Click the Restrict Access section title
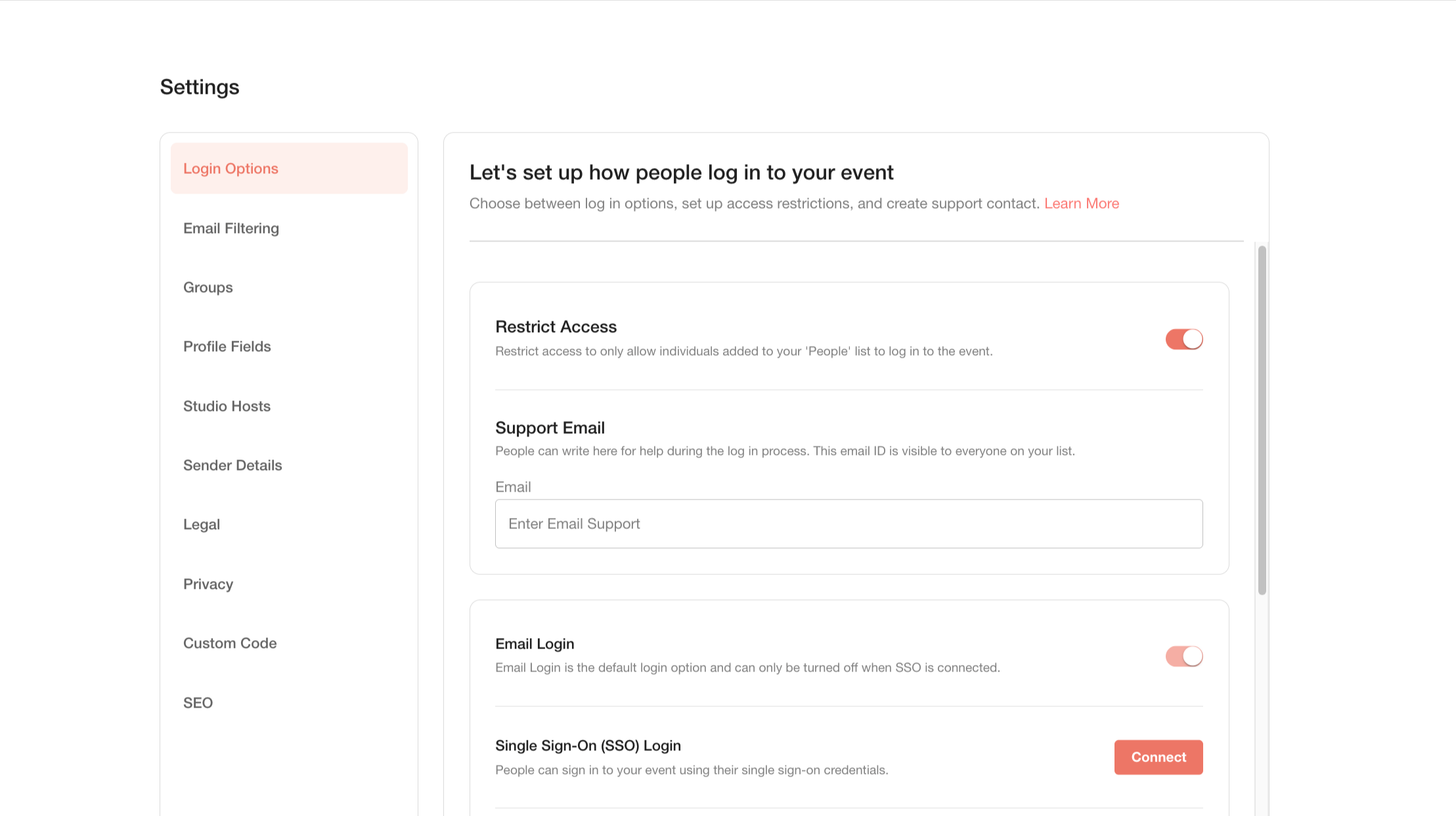The image size is (1456, 816). [x=556, y=326]
